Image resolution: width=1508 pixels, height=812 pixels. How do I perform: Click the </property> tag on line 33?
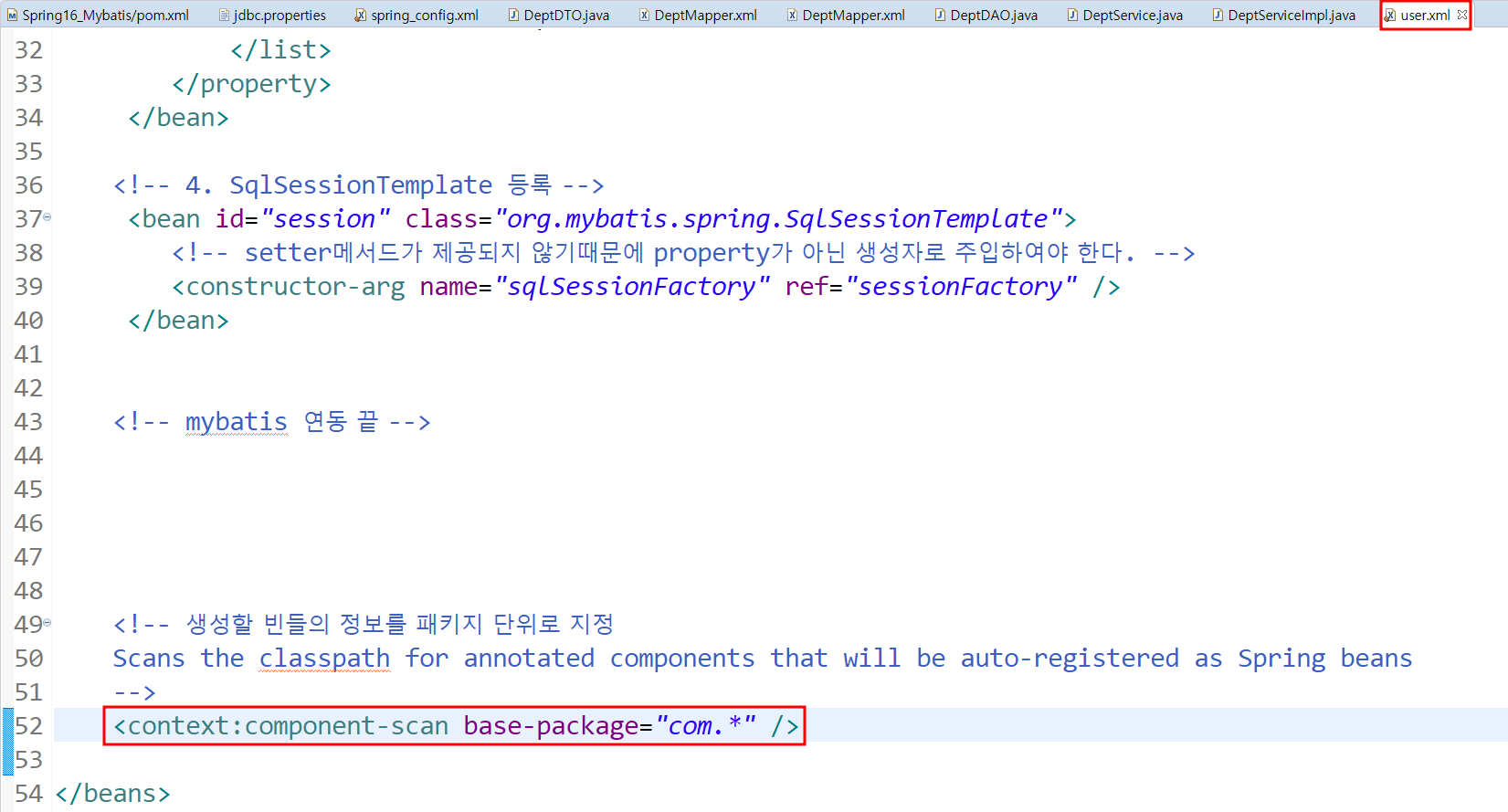[x=251, y=84]
